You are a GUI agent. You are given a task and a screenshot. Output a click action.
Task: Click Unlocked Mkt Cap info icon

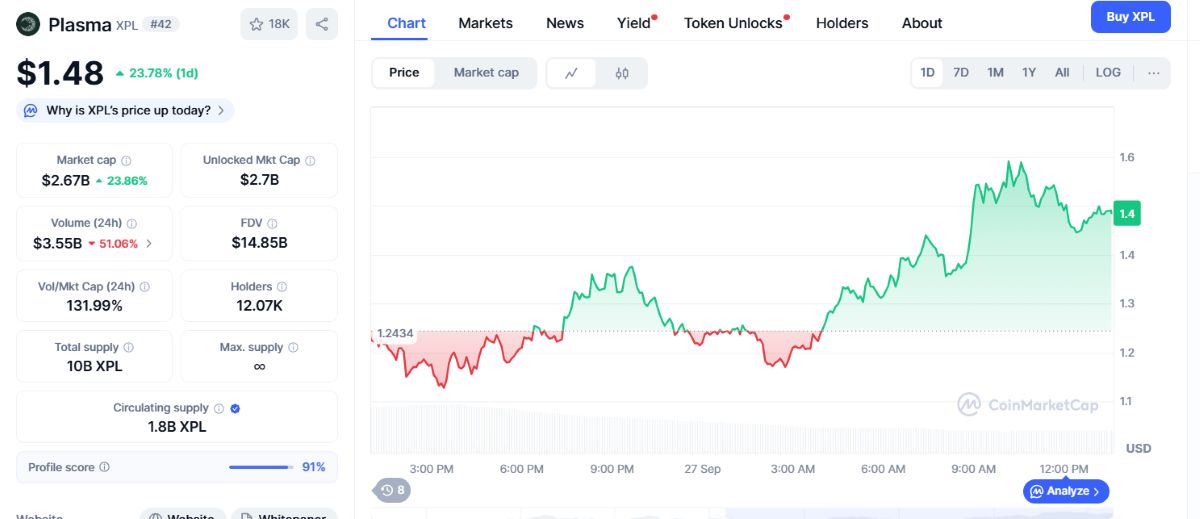[x=310, y=160]
